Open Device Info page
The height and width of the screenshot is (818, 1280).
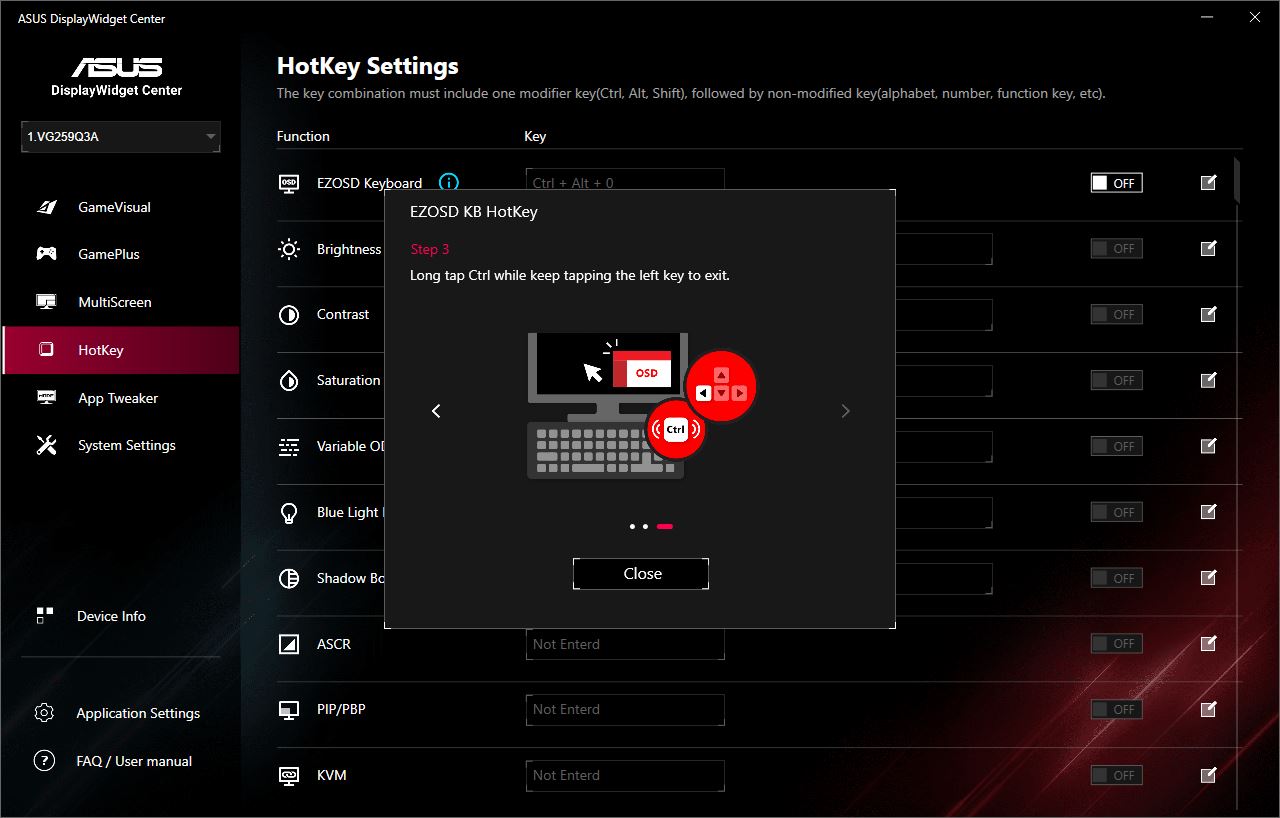coord(111,616)
